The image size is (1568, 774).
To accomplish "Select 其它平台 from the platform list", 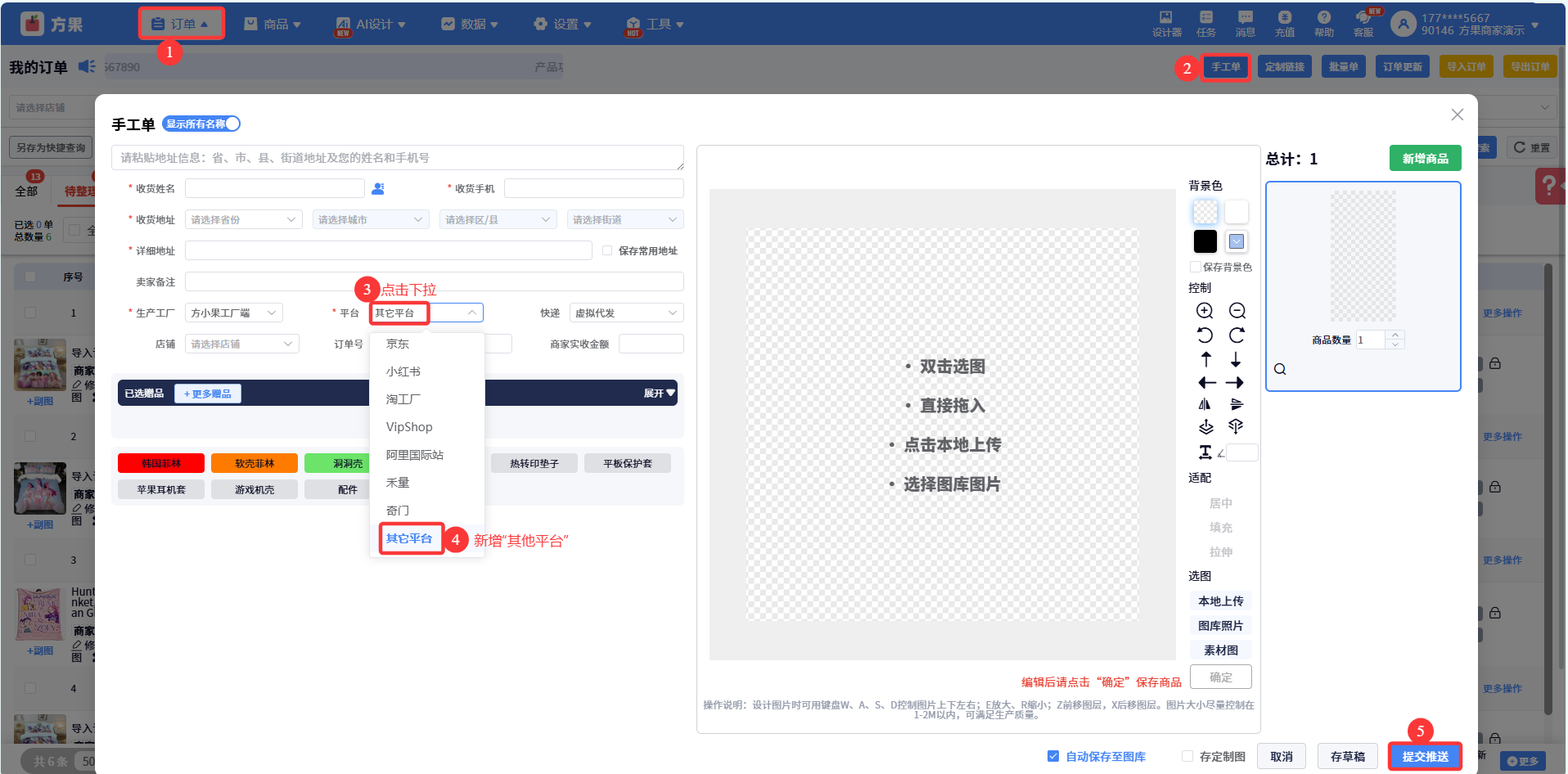I will [x=427, y=538].
